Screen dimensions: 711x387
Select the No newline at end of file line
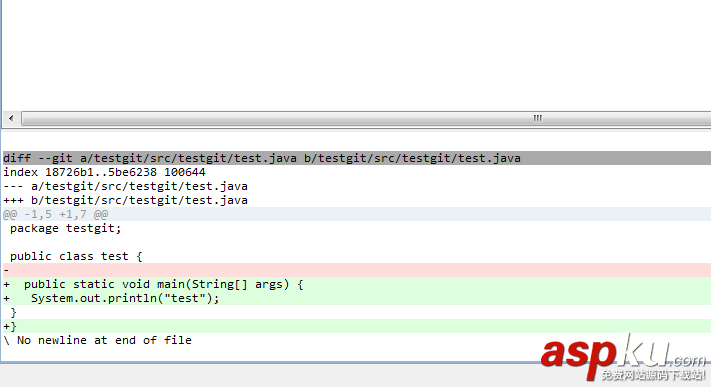point(97,340)
